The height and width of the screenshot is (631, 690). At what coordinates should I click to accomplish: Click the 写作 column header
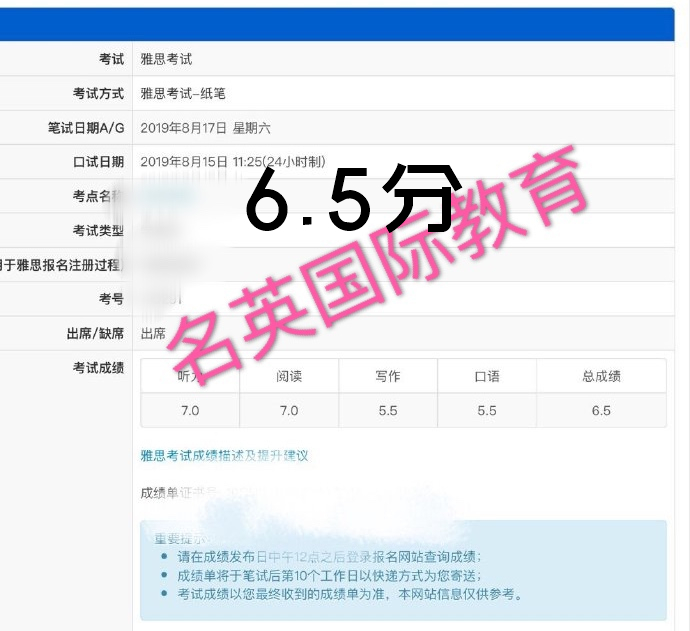click(388, 376)
